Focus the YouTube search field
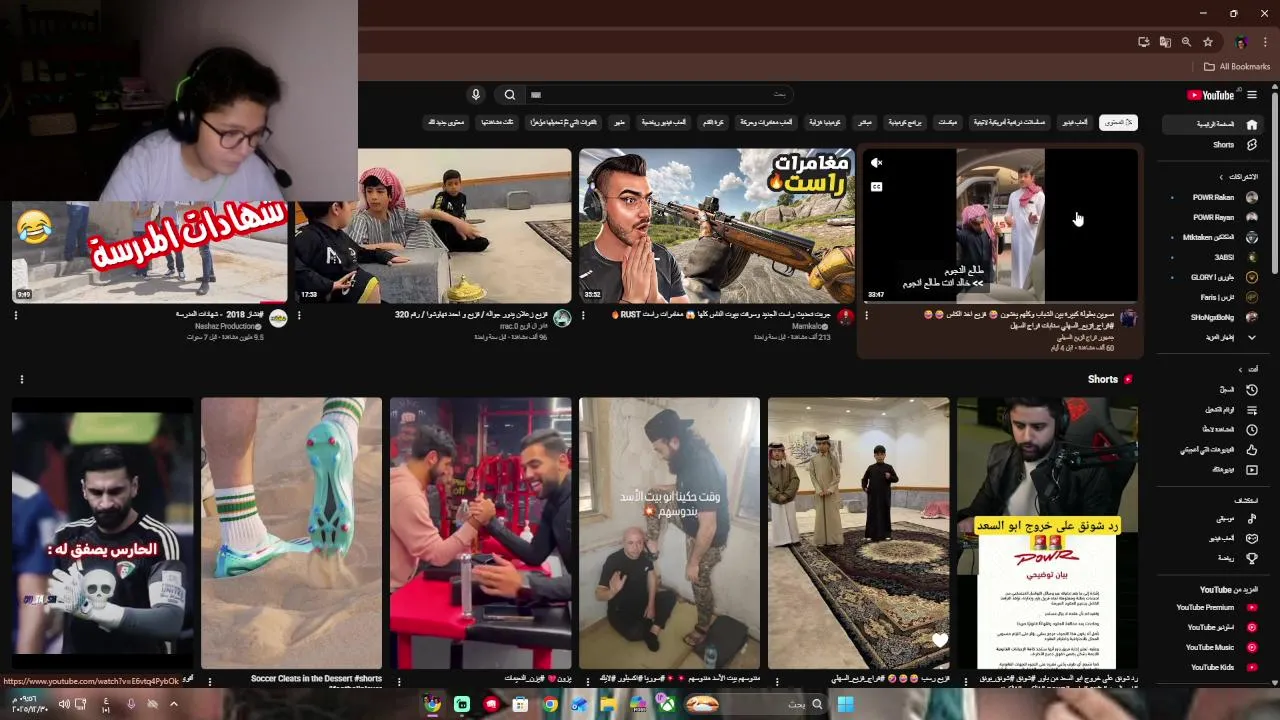1280x720 pixels. pos(658,94)
